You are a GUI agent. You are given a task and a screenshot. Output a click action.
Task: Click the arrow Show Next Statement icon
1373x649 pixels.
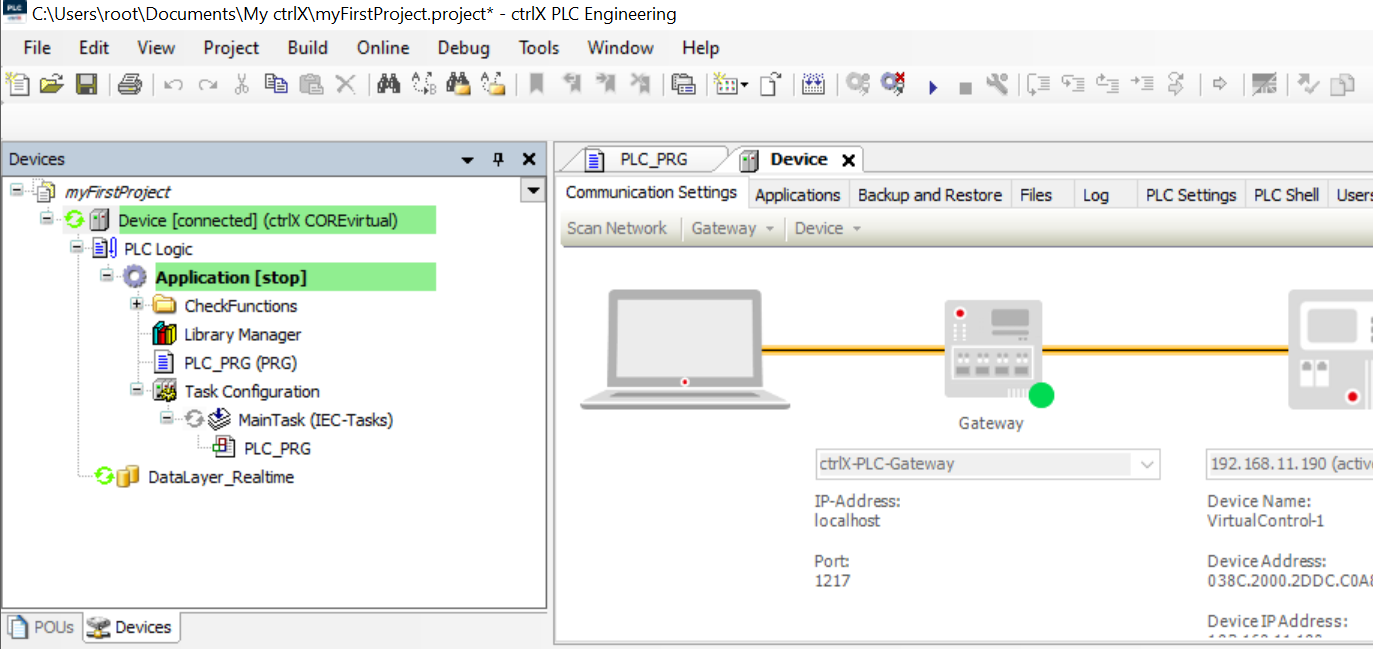click(1220, 85)
